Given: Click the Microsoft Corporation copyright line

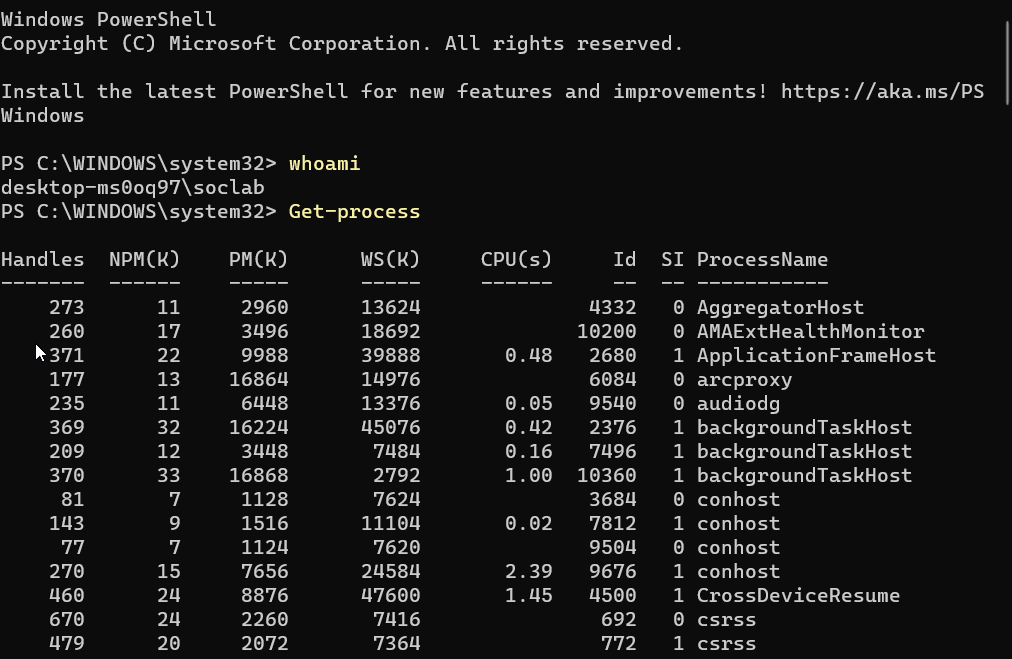Looking at the screenshot, I should 341,43.
